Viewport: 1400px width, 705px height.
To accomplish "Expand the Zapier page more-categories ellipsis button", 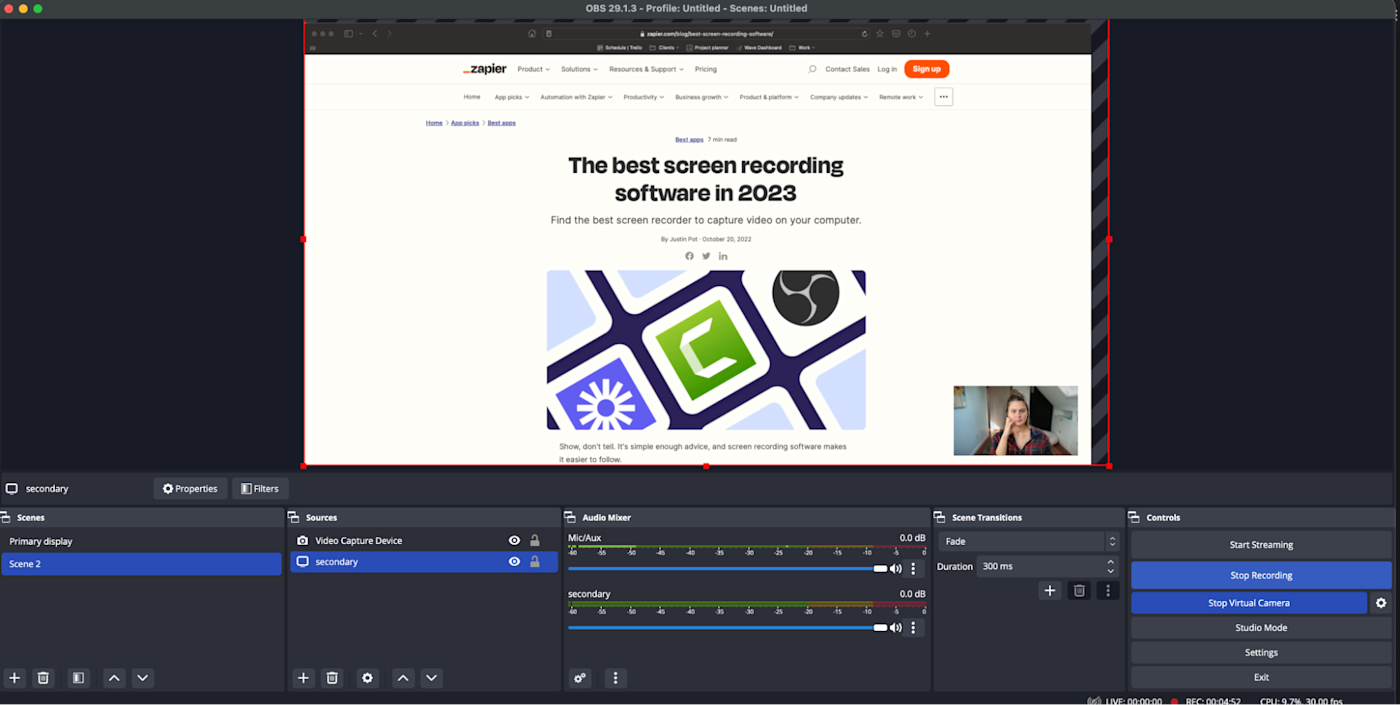I will coord(943,97).
